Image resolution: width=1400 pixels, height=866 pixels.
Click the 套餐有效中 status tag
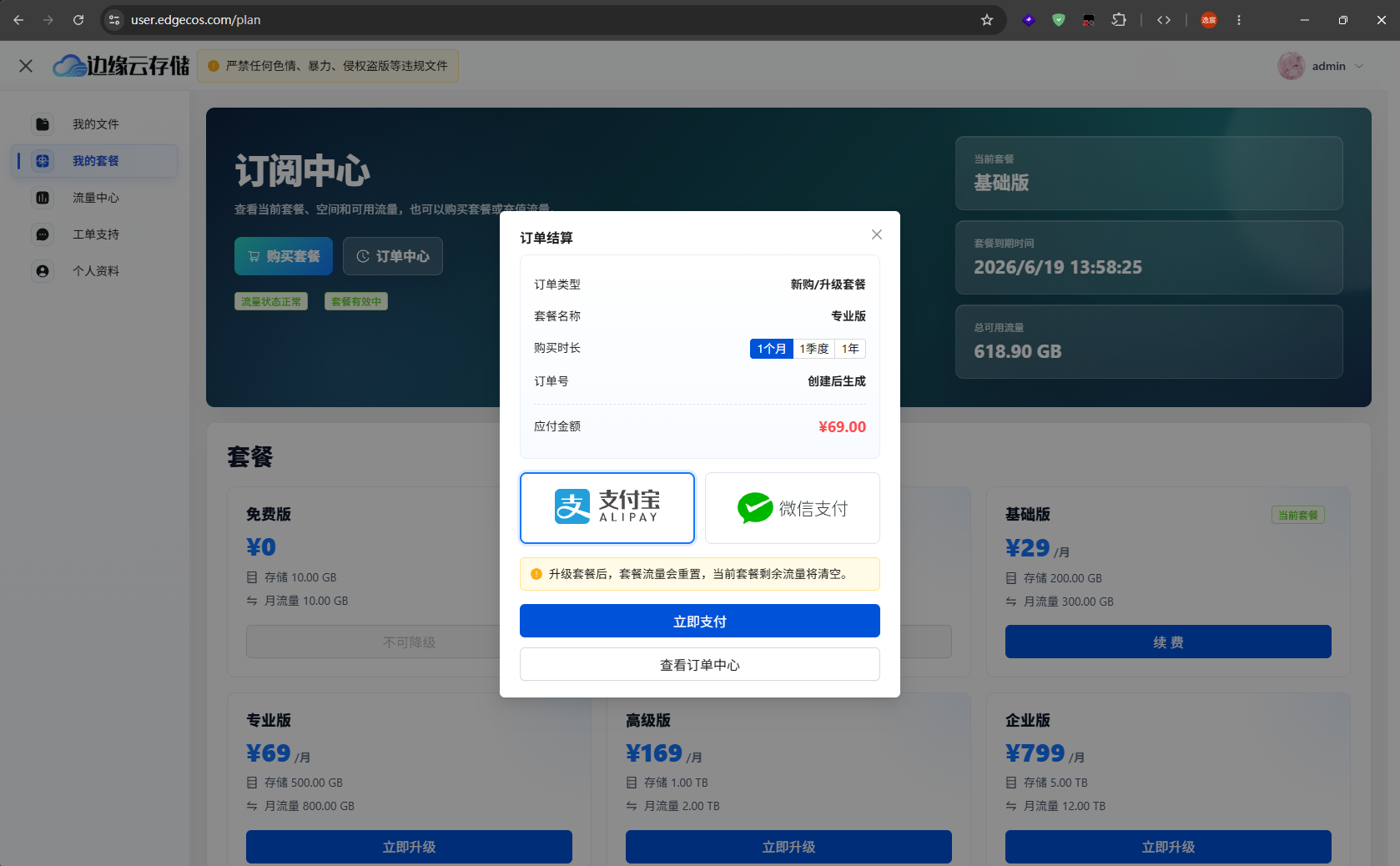(x=356, y=301)
